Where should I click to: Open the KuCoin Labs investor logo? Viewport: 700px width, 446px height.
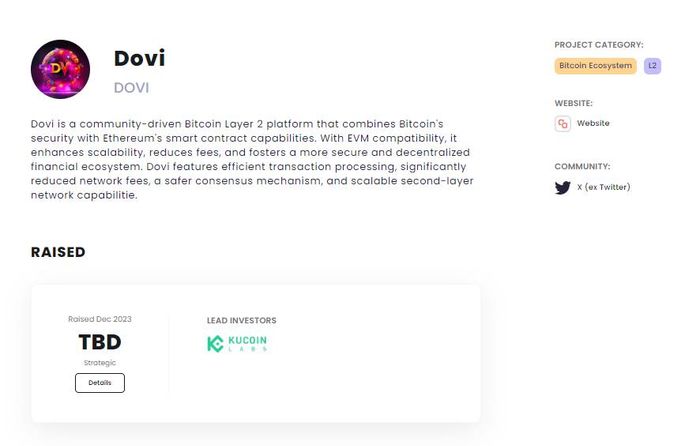(237, 344)
